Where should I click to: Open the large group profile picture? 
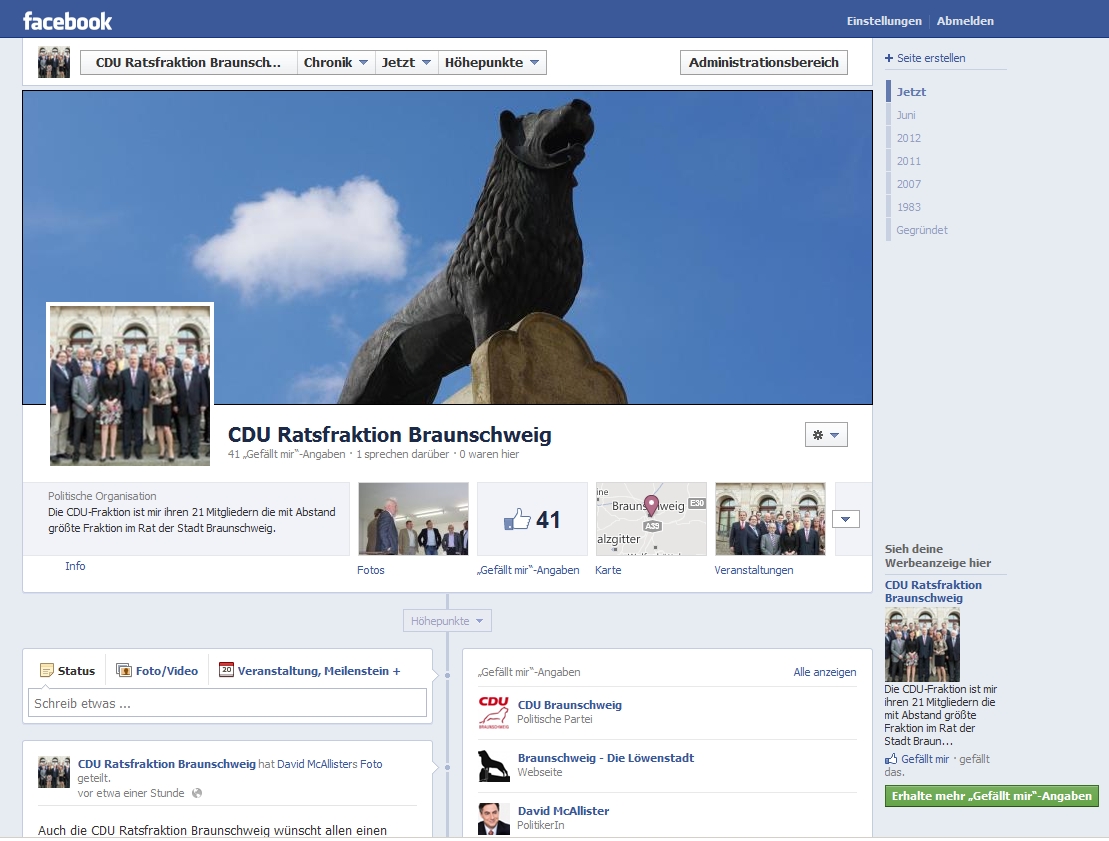click(130, 385)
